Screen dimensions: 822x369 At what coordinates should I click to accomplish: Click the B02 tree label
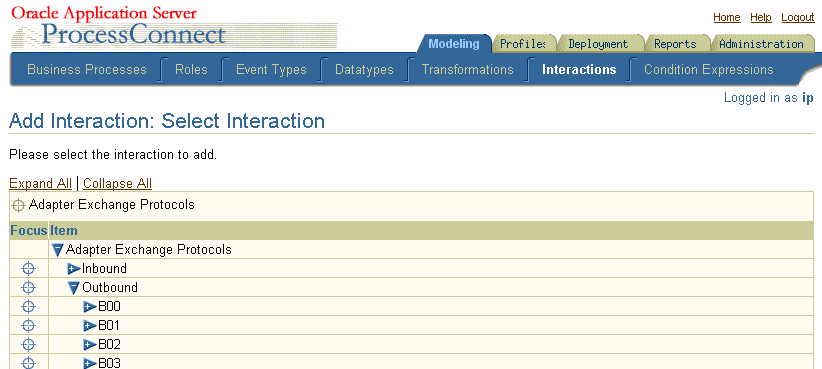(110, 344)
